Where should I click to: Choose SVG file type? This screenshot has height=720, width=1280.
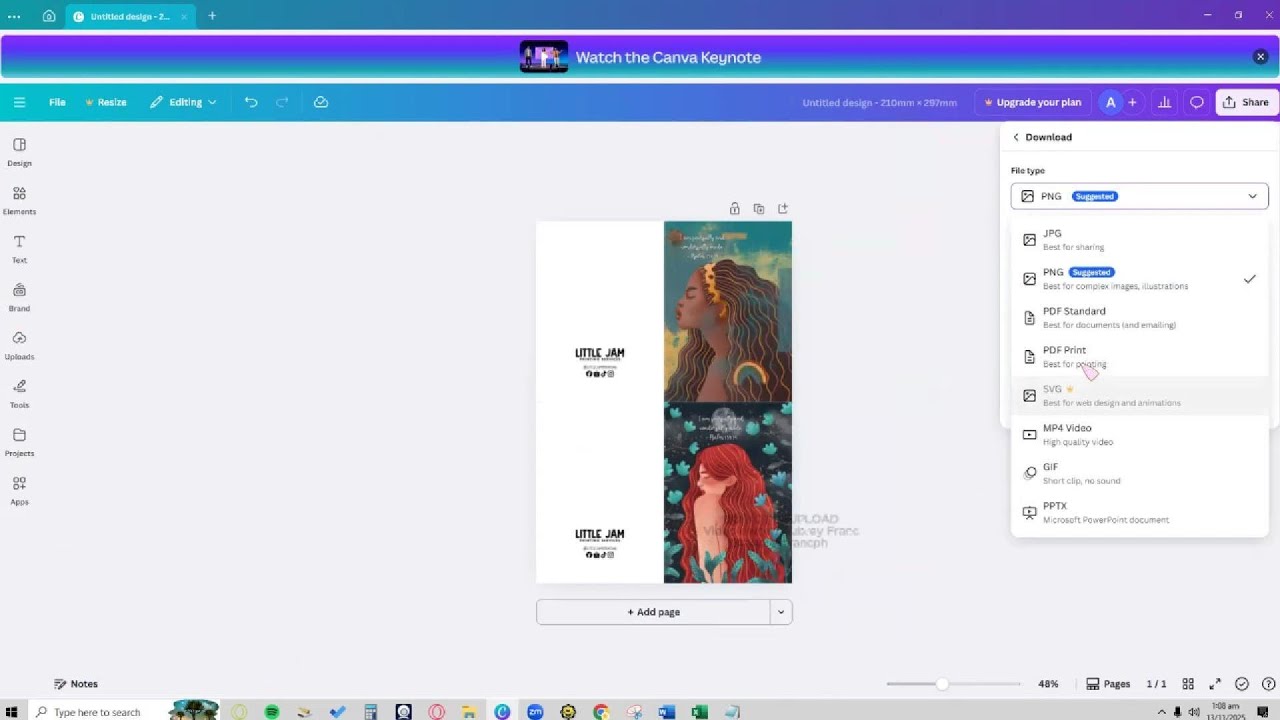[x=1139, y=396]
